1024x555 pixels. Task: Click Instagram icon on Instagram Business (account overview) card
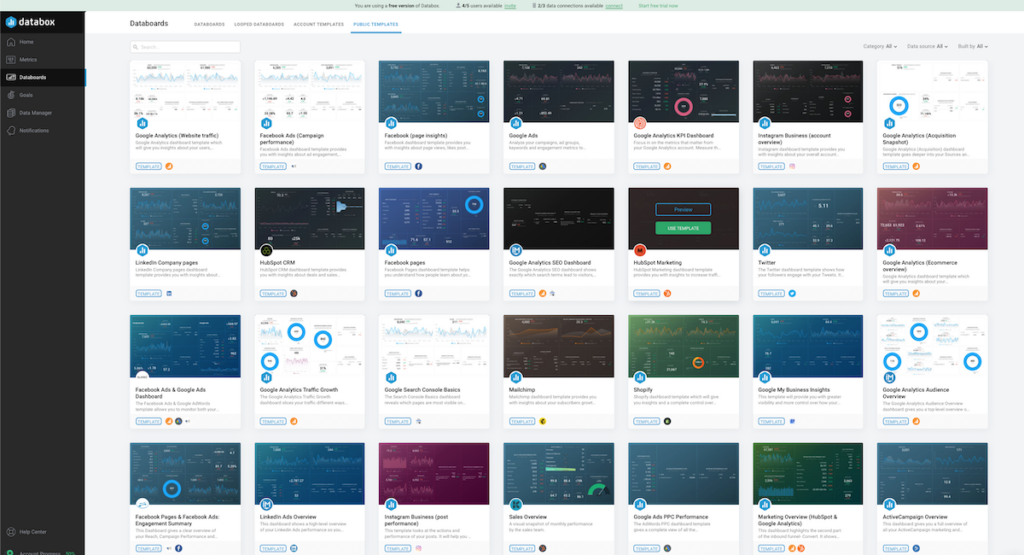click(x=792, y=166)
